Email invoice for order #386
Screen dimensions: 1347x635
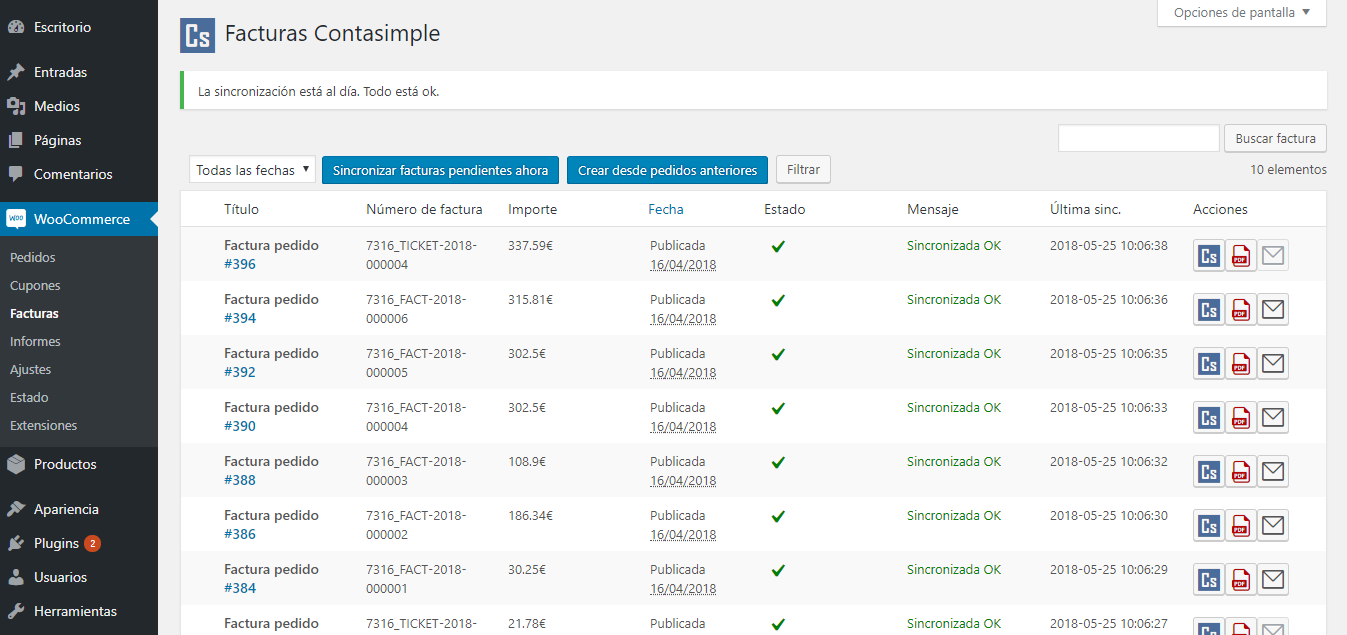click(1273, 526)
